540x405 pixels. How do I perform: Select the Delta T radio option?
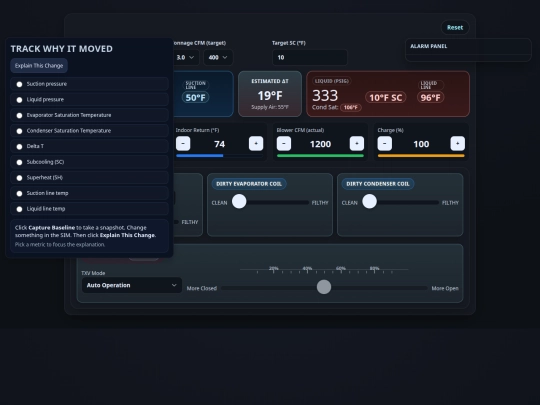19,146
